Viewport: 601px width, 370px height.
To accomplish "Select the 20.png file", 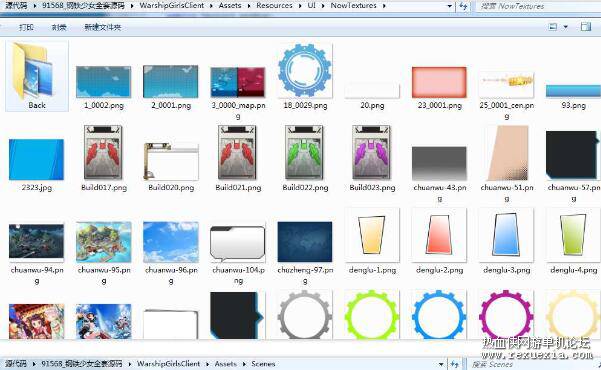I will coord(372,96).
